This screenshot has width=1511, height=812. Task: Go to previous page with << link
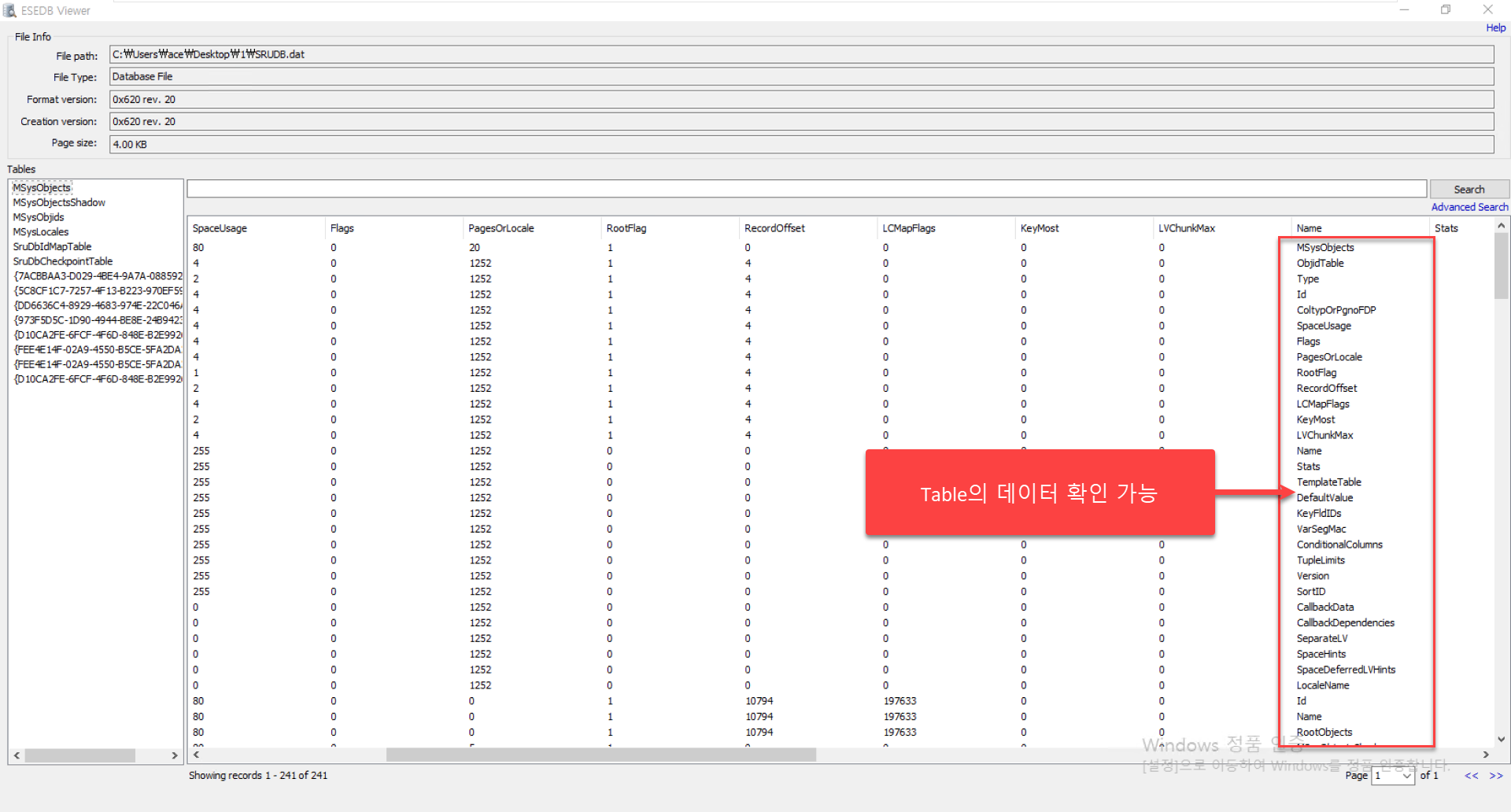point(1471,776)
